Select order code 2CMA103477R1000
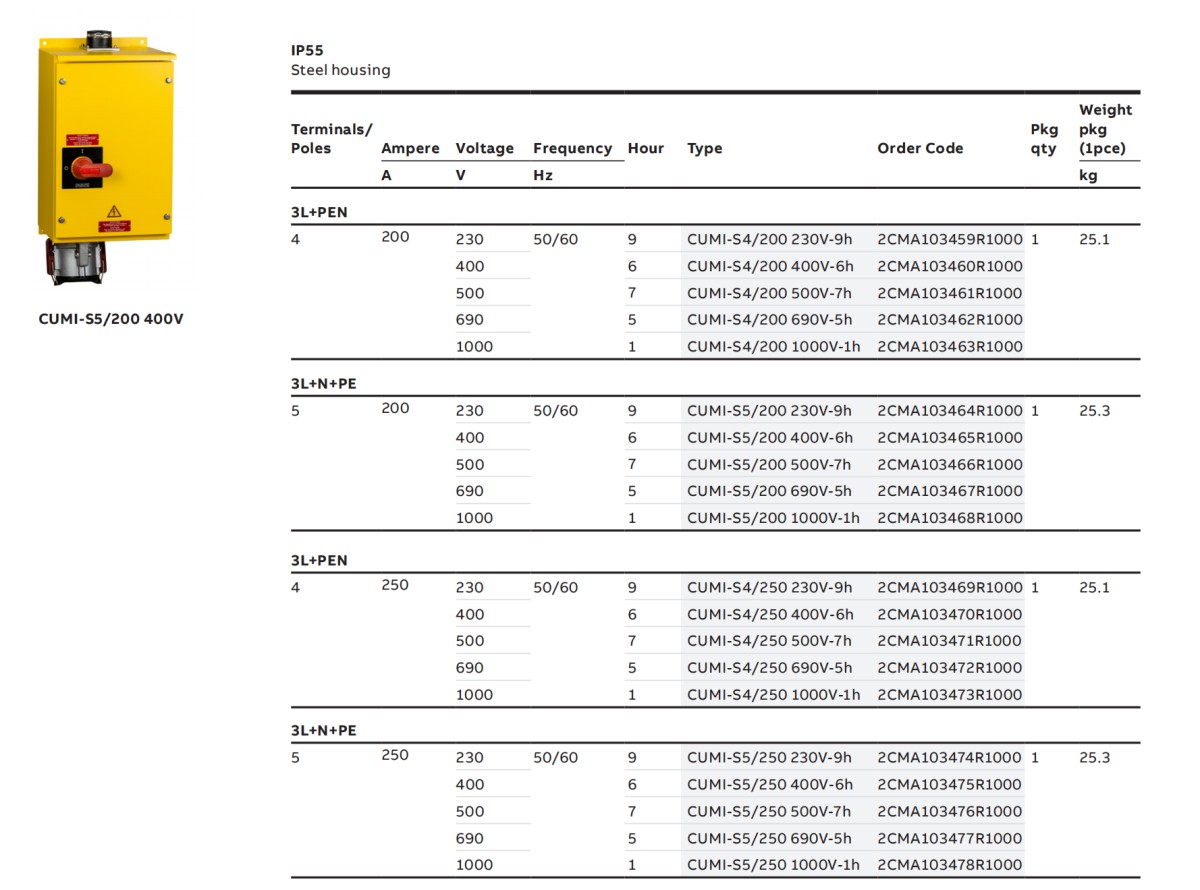 coord(950,839)
